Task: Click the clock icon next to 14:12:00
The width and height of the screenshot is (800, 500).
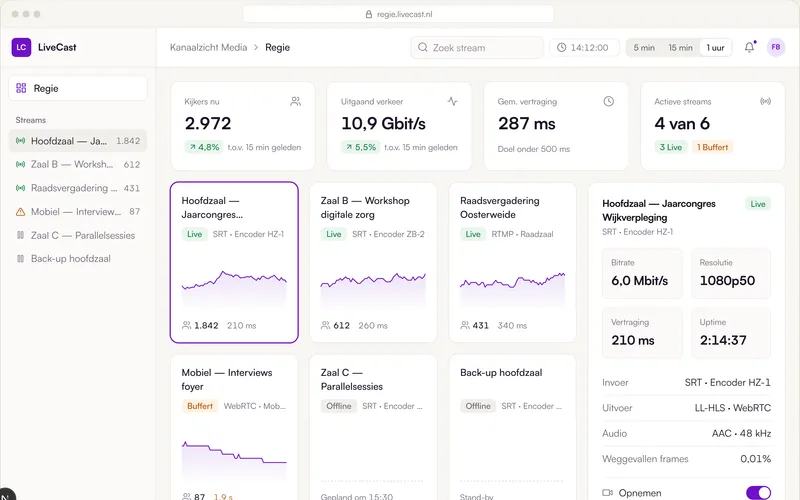Action: (x=561, y=47)
